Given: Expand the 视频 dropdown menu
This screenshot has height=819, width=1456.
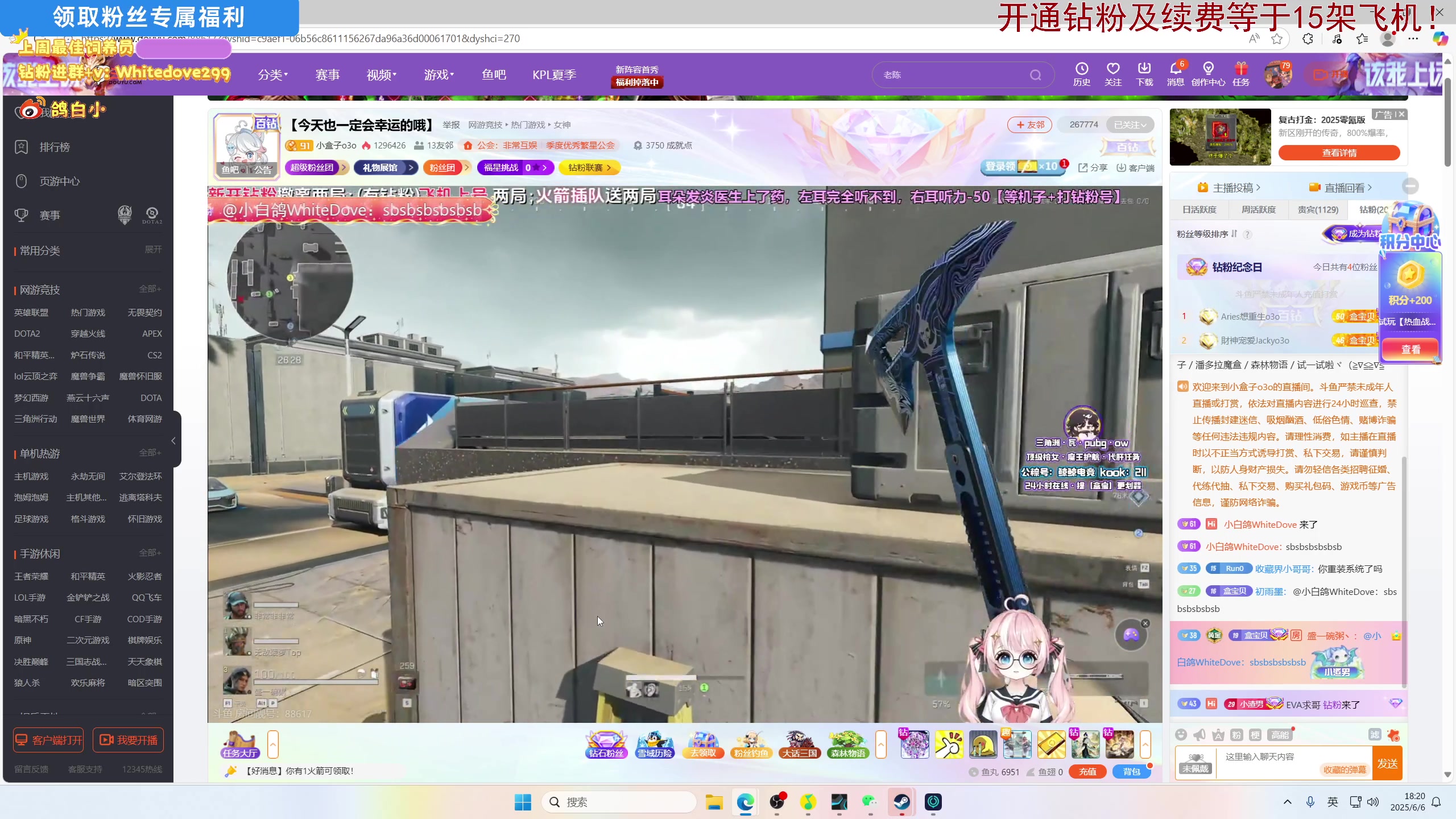Looking at the screenshot, I should point(382,75).
